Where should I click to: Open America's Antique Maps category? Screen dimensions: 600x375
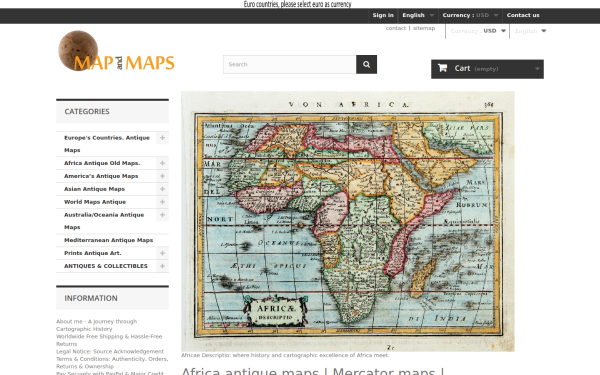(x=101, y=176)
